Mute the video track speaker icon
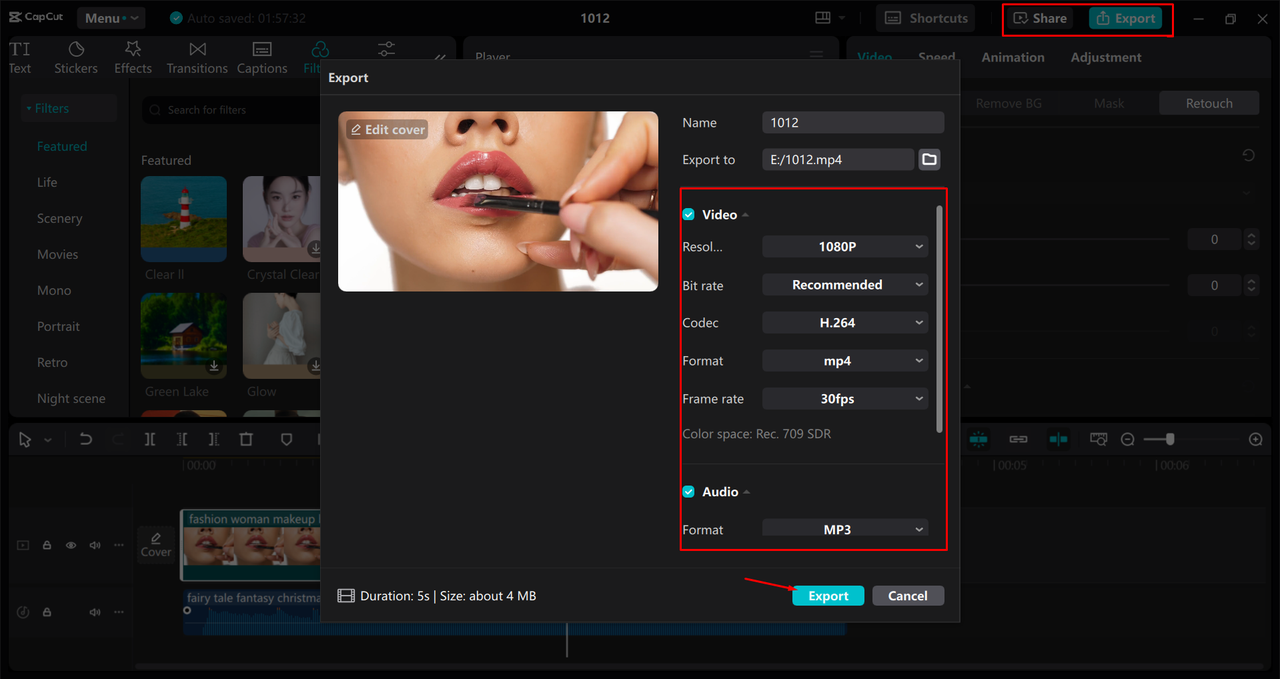 coord(95,545)
